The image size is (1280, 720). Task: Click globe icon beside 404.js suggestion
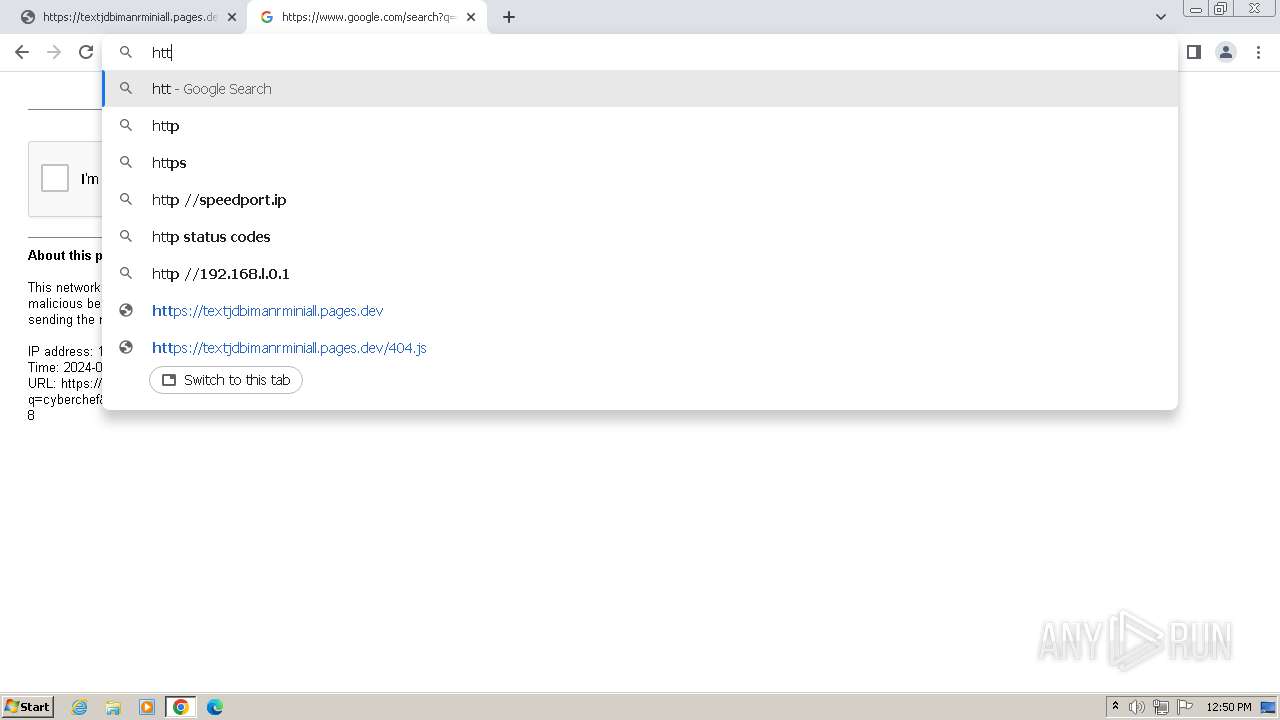click(126, 348)
